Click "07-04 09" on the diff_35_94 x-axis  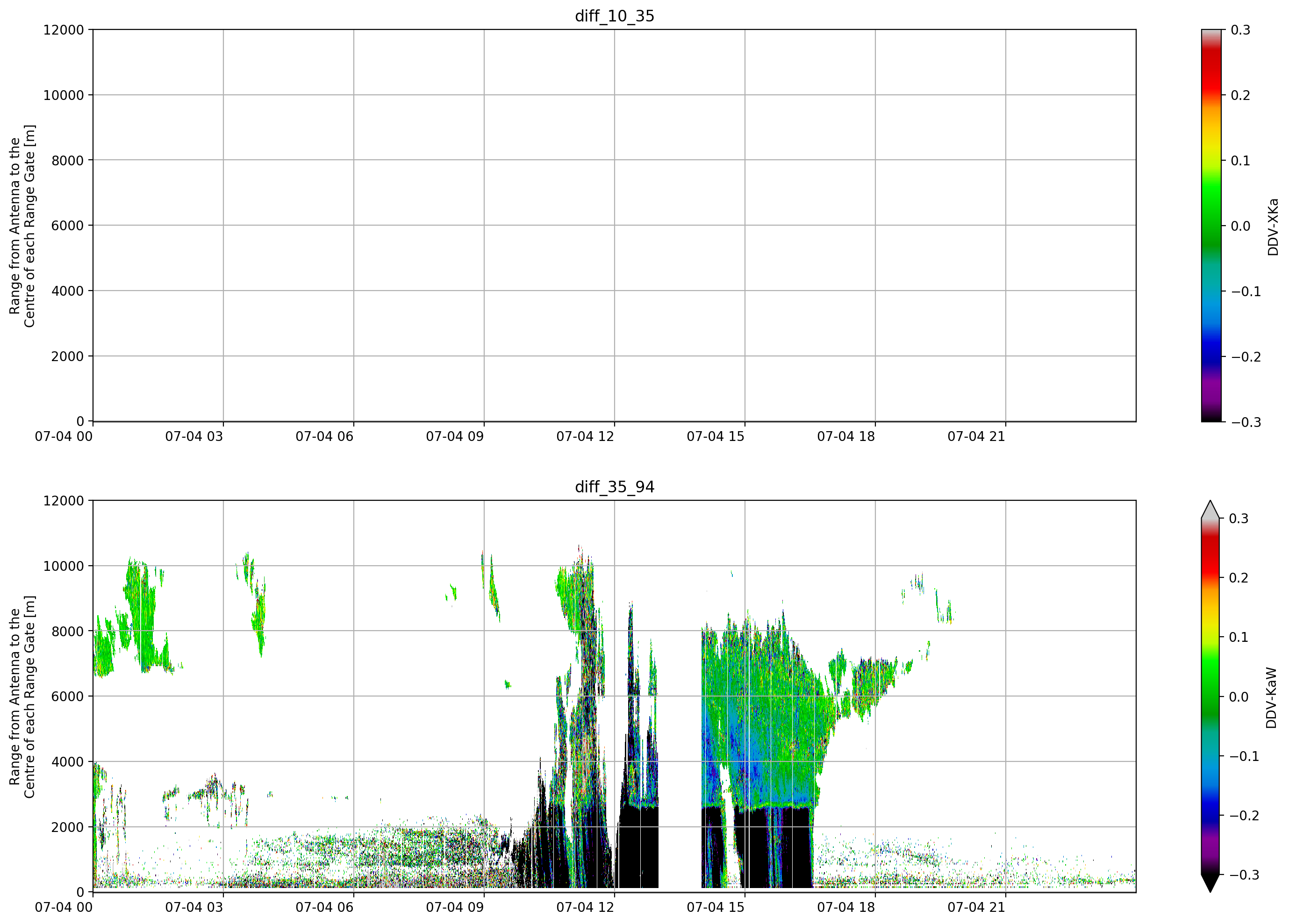click(x=455, y=907)
